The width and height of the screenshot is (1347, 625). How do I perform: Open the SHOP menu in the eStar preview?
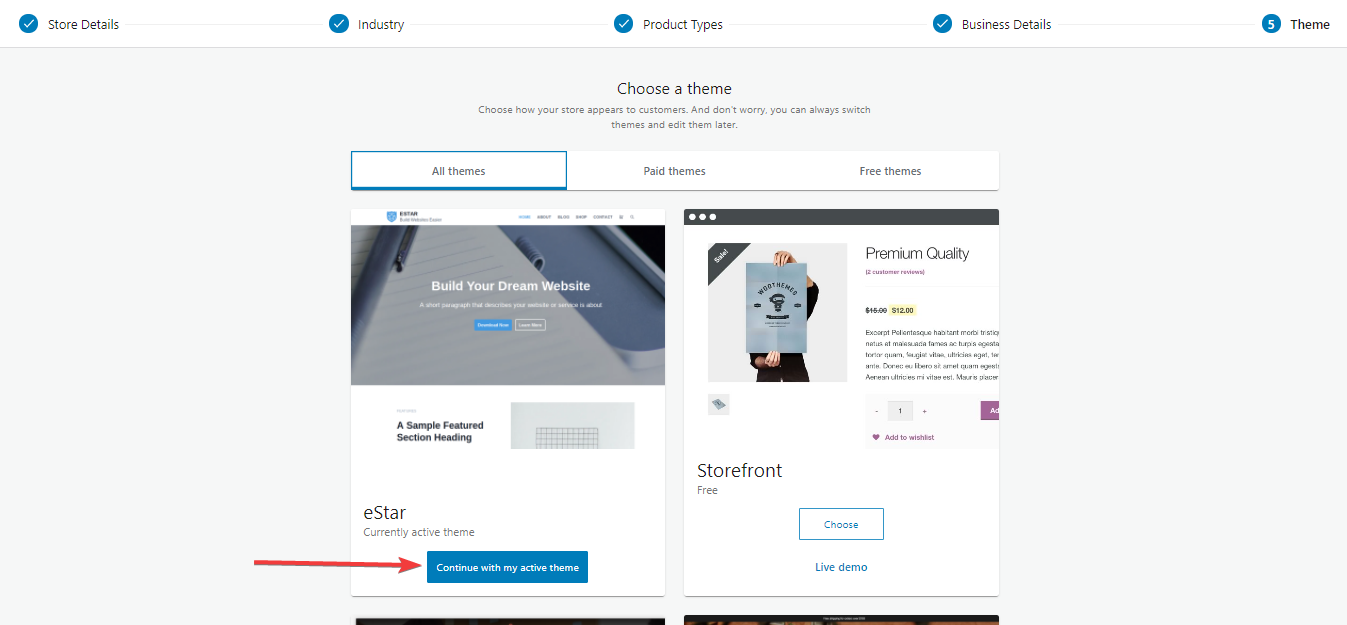tap(581, 216)
